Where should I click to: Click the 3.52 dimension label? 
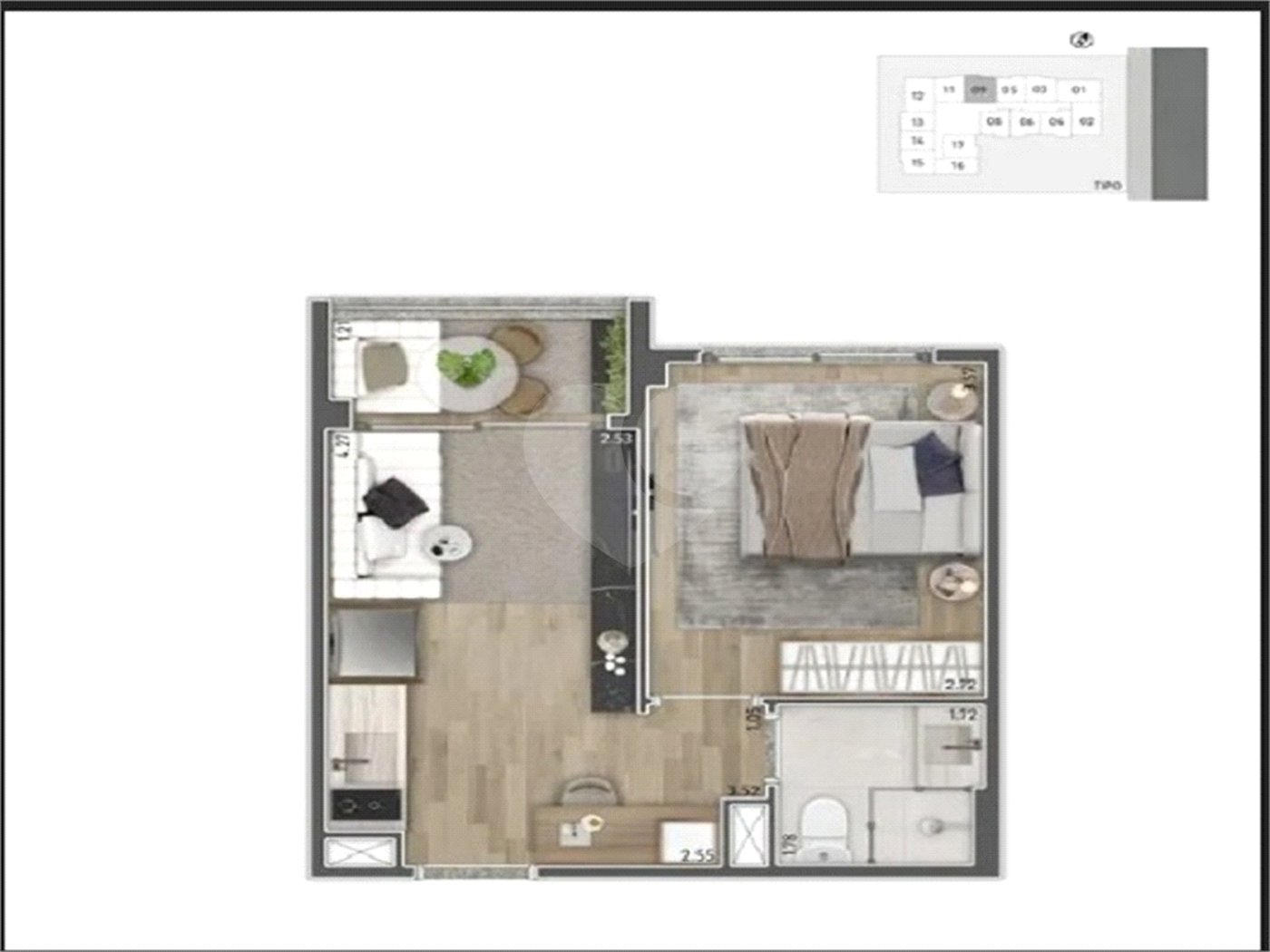point(743,790)
